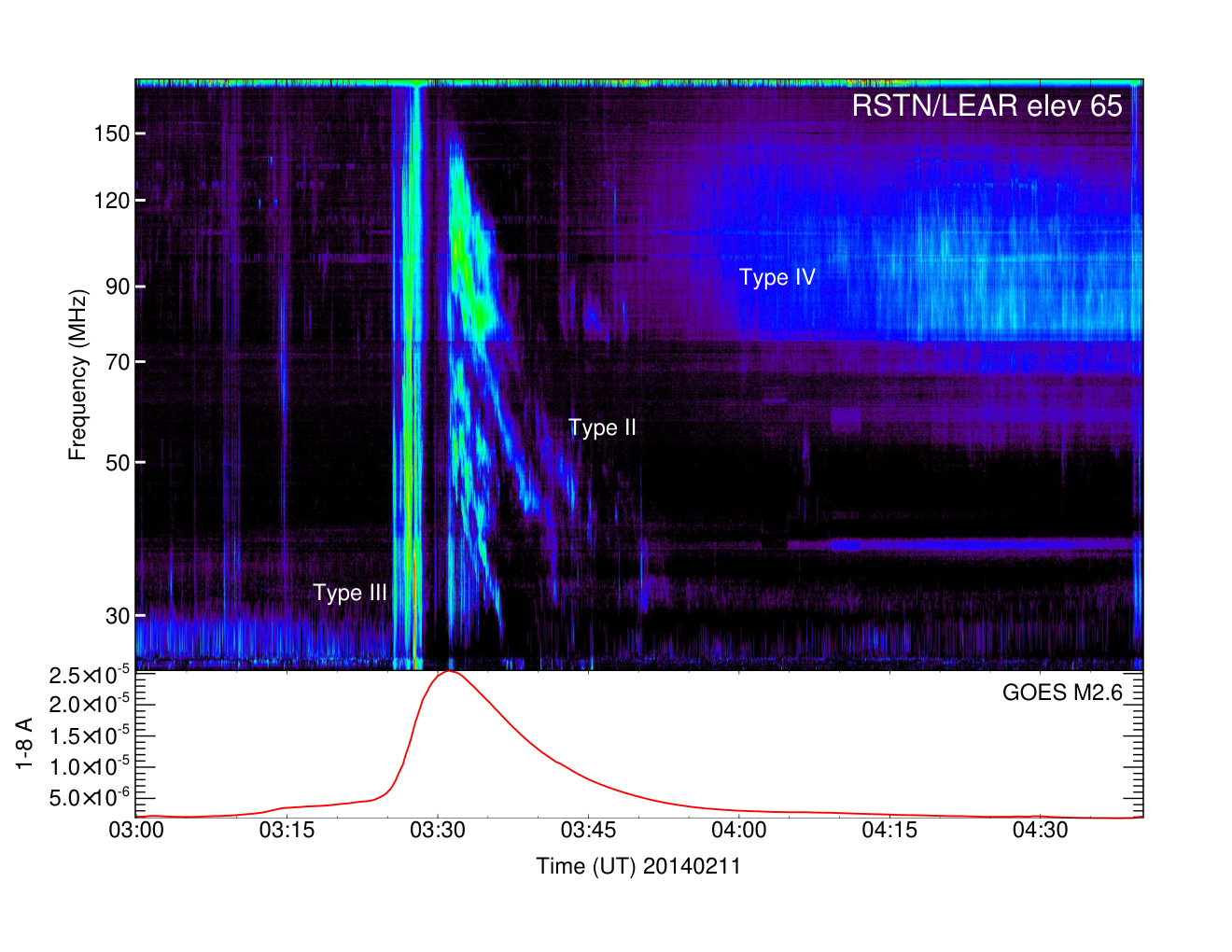This screenshot has width=1232, height=952.
Task: Click the 30 MHz frequency tick label
Action: (118, 616)
